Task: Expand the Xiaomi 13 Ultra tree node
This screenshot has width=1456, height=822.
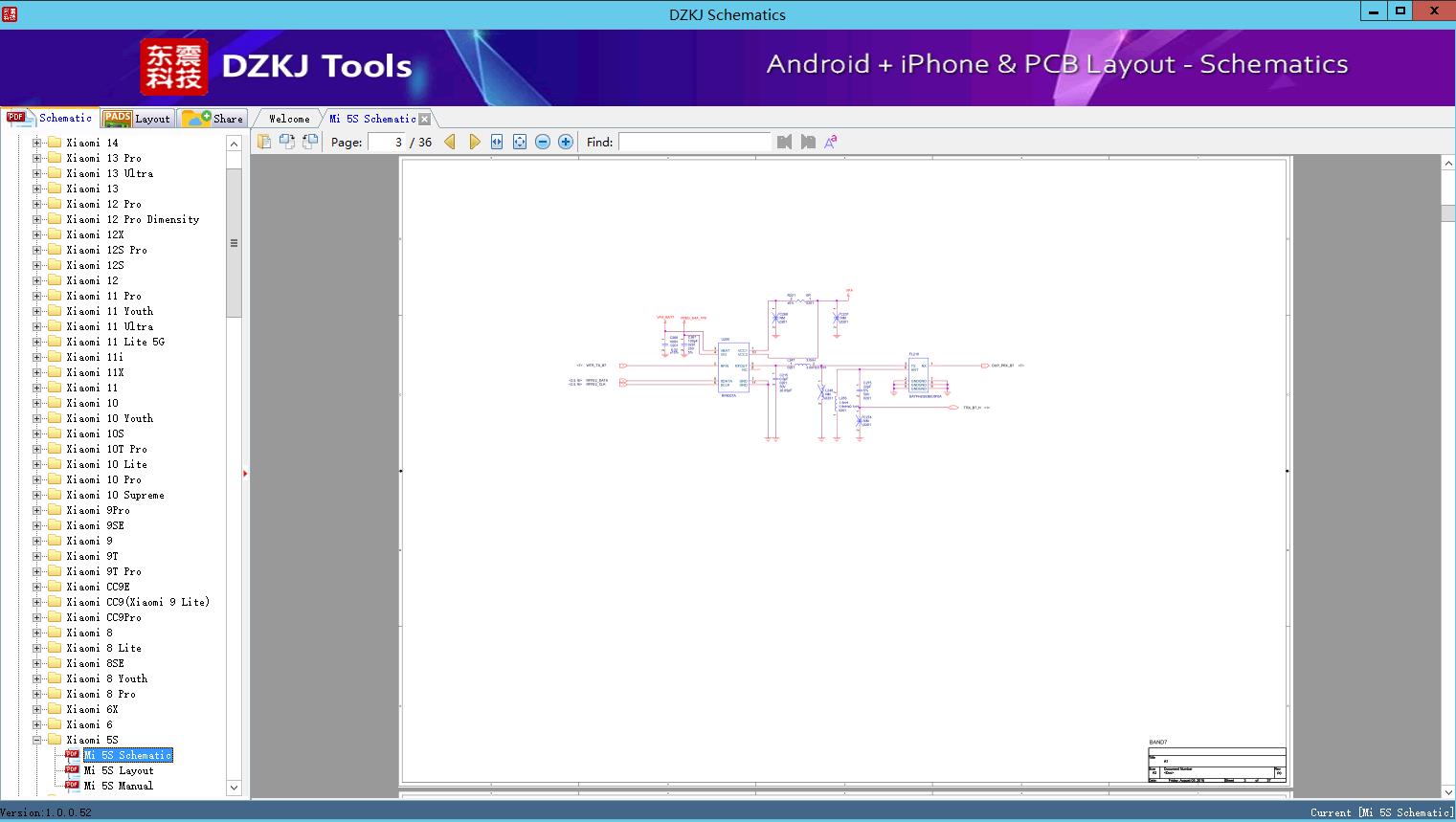Action: [36, 173]
